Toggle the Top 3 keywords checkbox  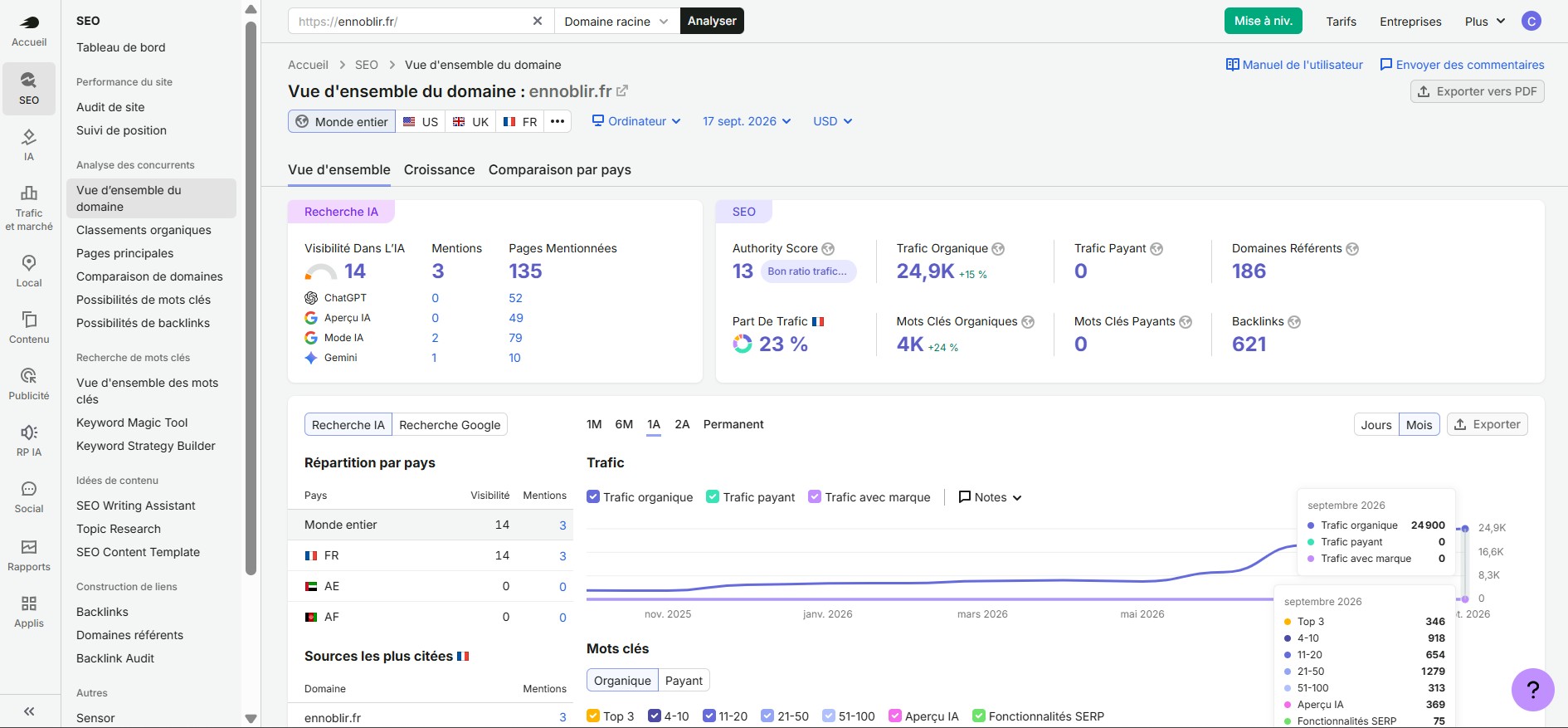pyautogui.click(x=593, y=716)
